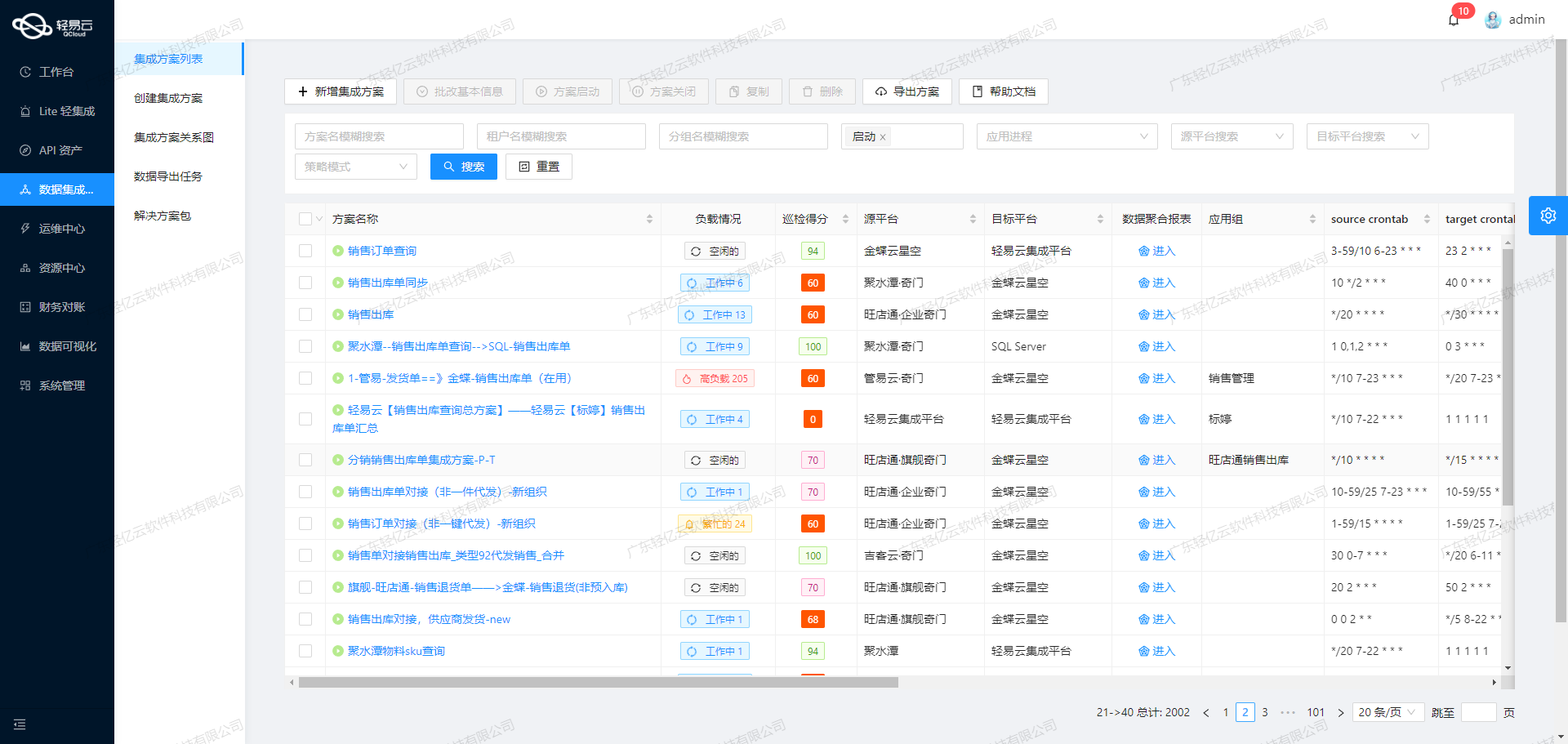This screenshot has width=1568, height=744.
Task: Click 繁忙的 24 load badge
Action: (x=715, y=524)
